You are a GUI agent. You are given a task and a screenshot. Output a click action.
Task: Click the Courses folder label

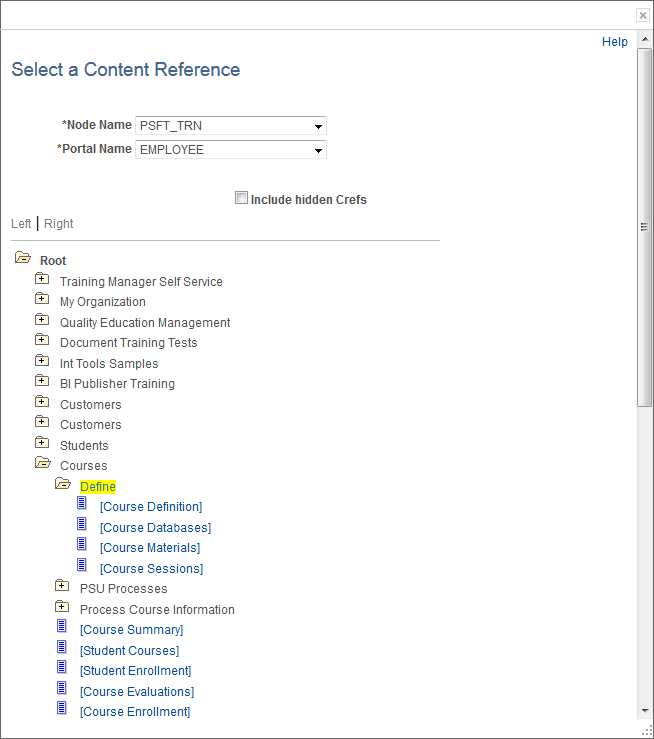tap(84, 466)
